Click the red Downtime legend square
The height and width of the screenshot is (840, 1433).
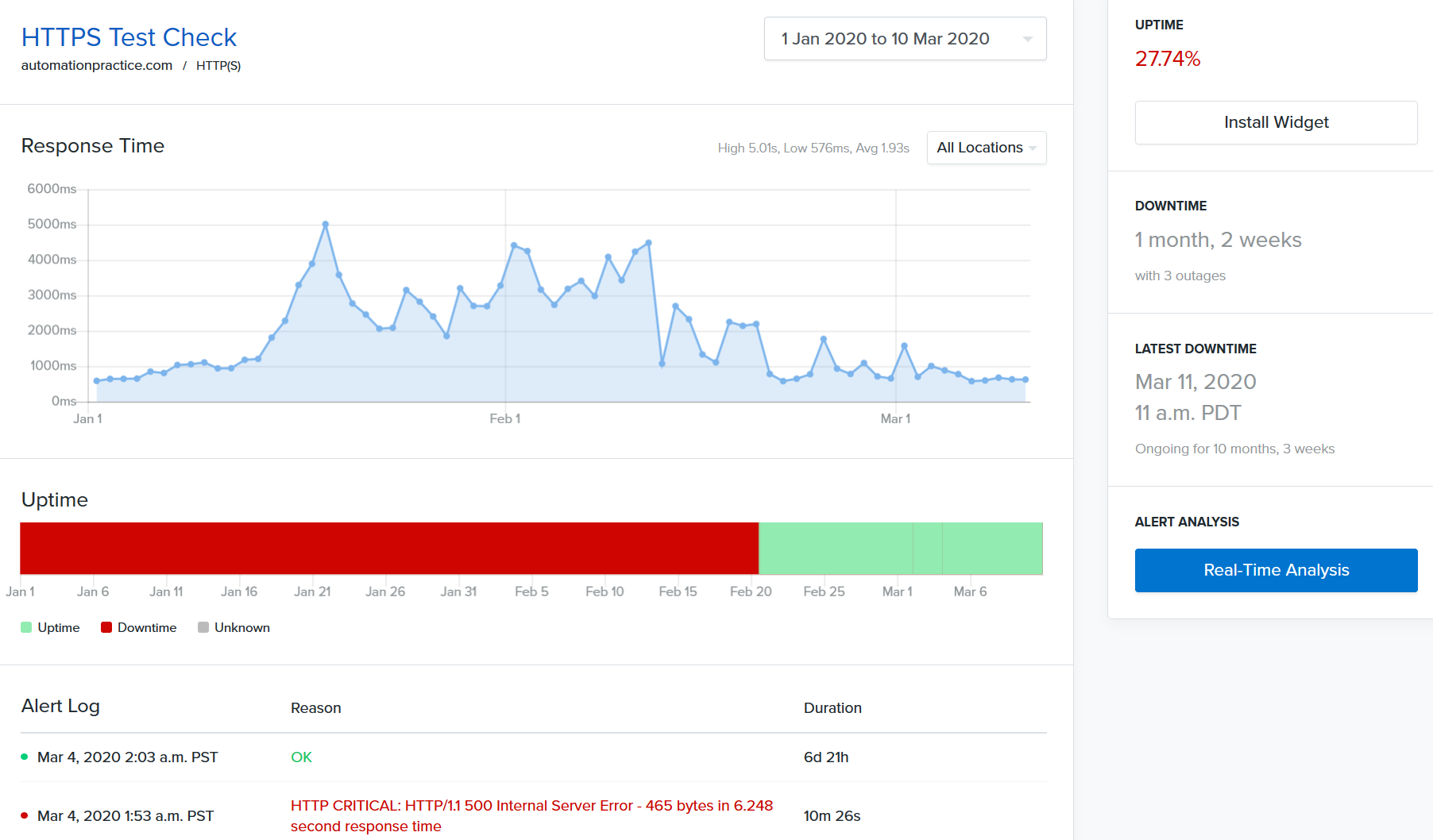106,627
